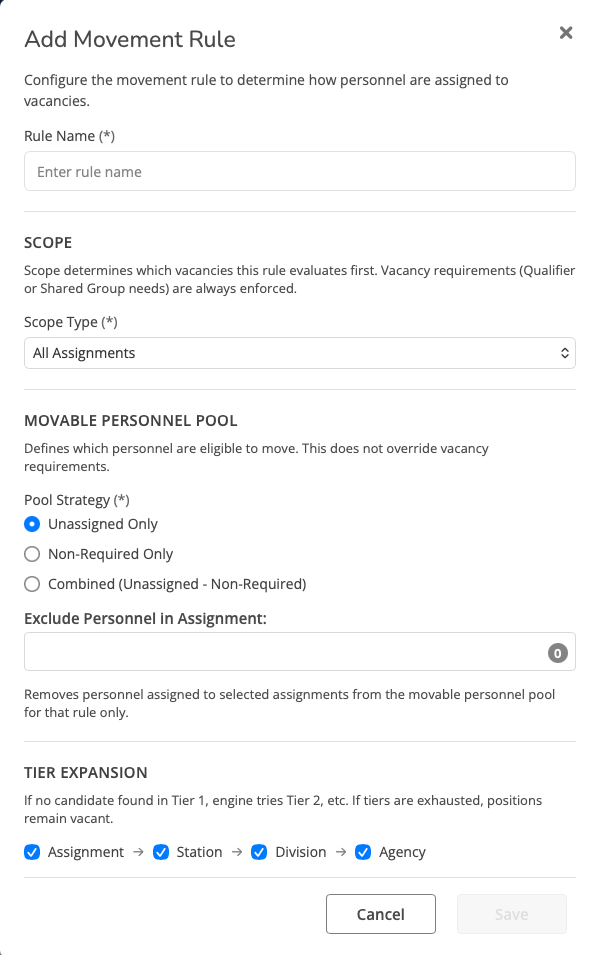Open Exclude Personnel in Assignment selector
The width and height of the screenshot is (594, 955).
click(x=300, y=652)
